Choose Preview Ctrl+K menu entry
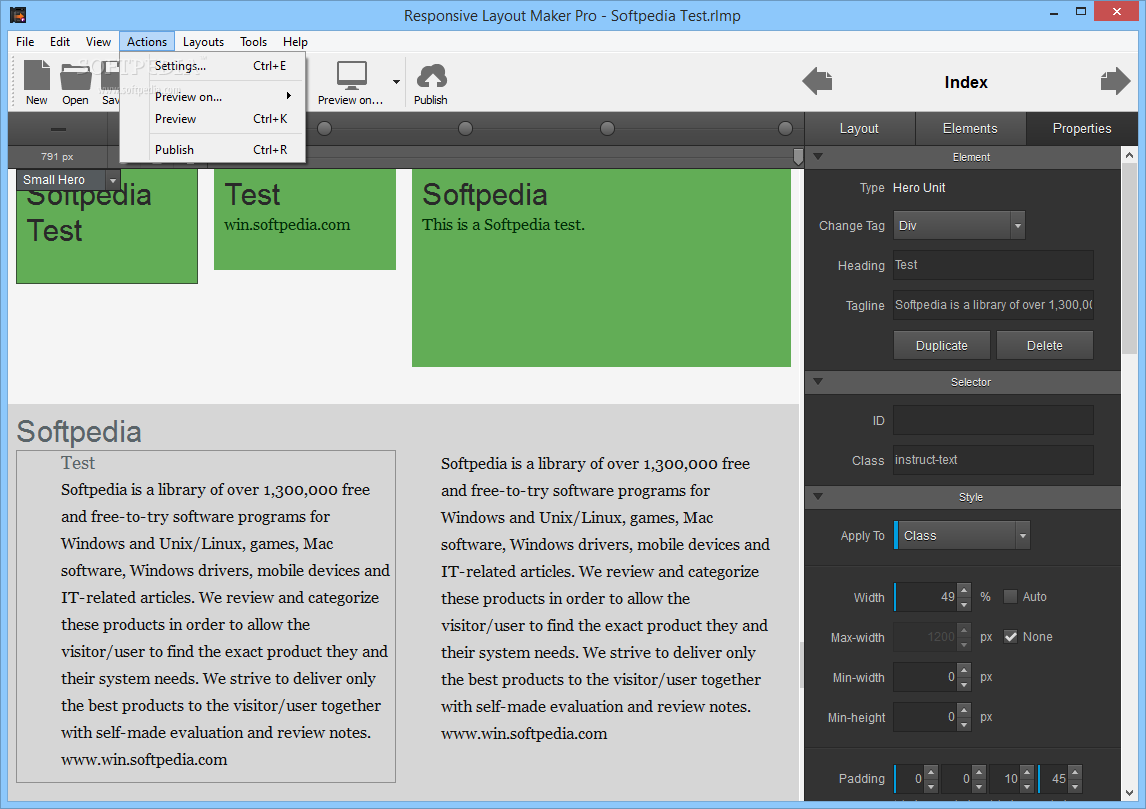 point(223,118)
